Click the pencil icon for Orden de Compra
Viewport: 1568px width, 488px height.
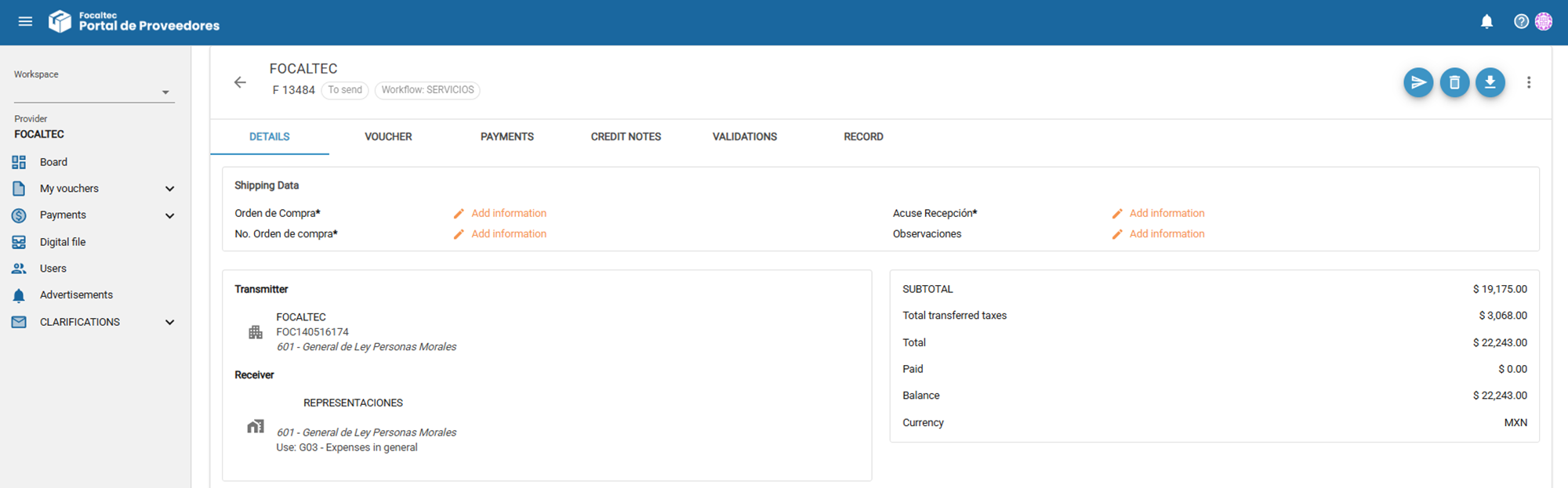click(459, 213)
